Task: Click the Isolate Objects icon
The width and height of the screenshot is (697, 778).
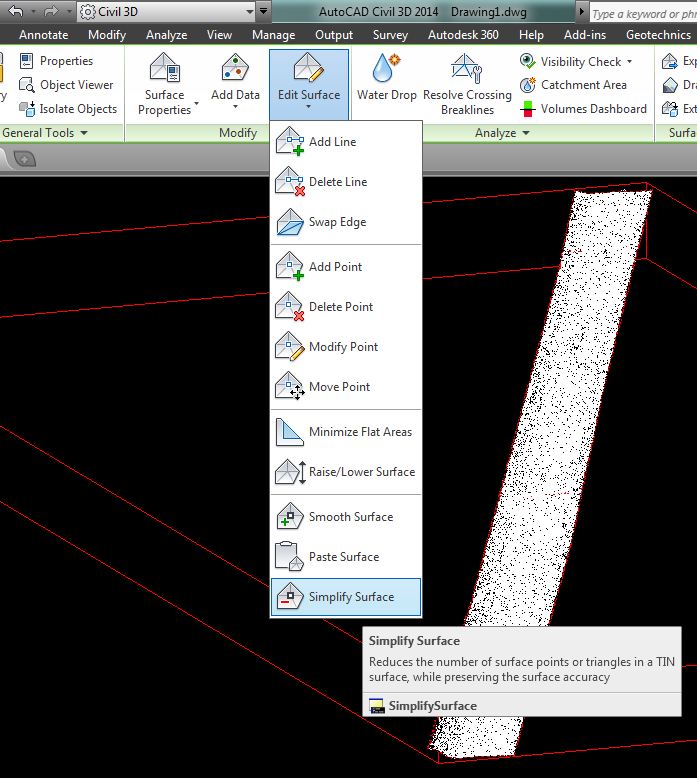Action: click(x=27, y=109)
